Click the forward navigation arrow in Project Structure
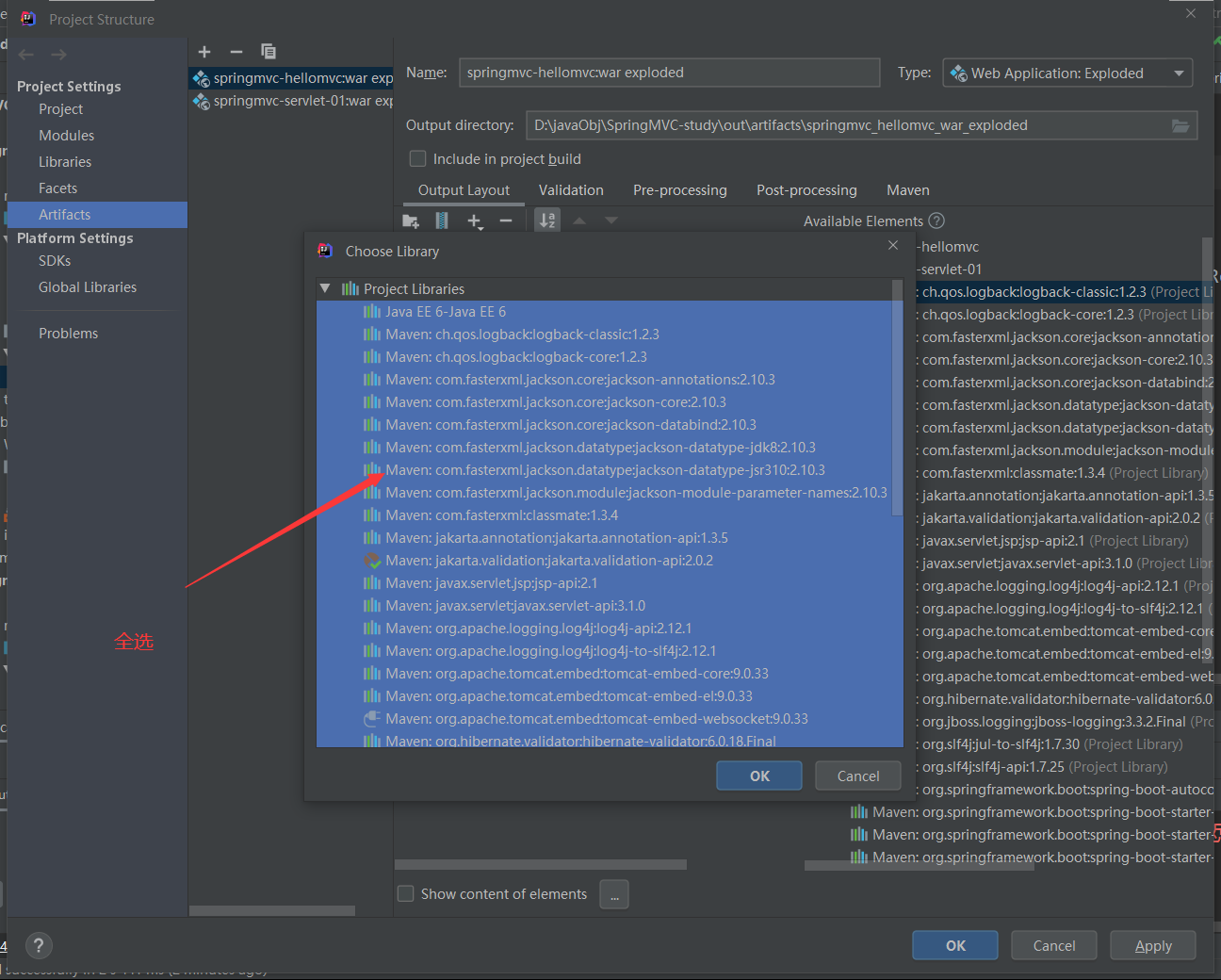1221x980 pixels. click(58, 55)
